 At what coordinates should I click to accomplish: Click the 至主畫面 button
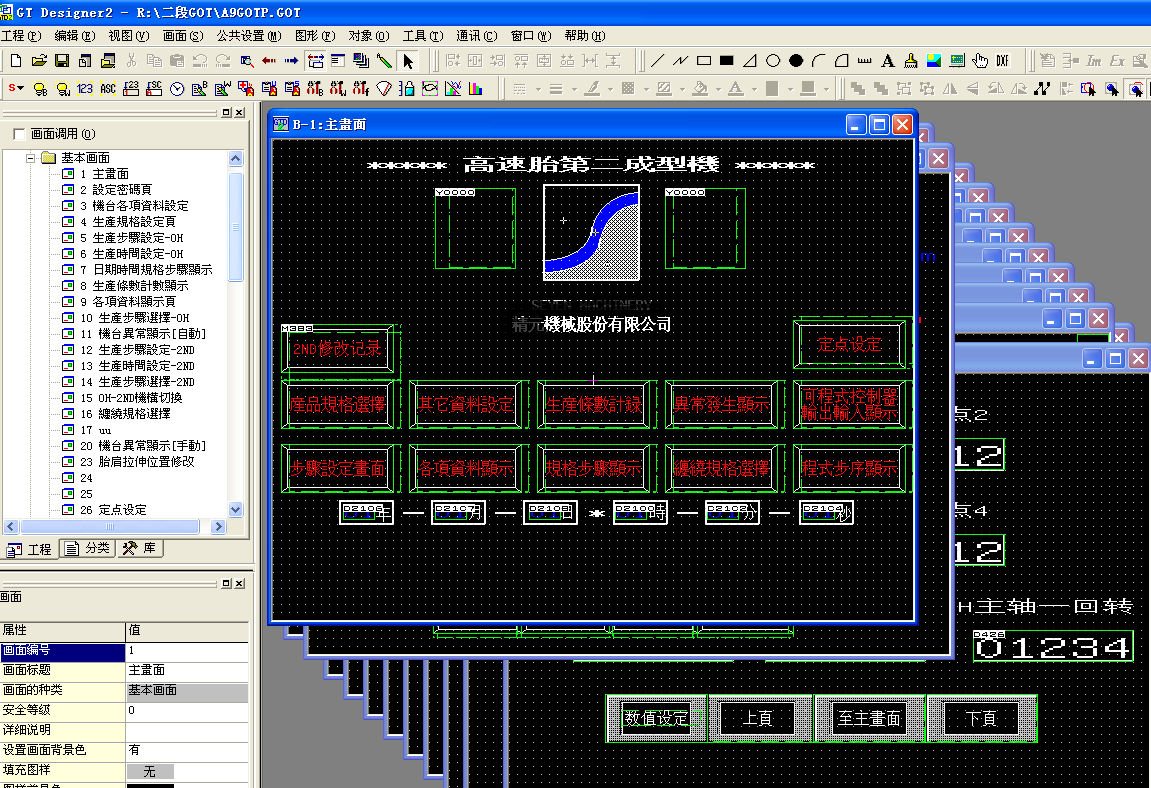click(x=869, y=718)
